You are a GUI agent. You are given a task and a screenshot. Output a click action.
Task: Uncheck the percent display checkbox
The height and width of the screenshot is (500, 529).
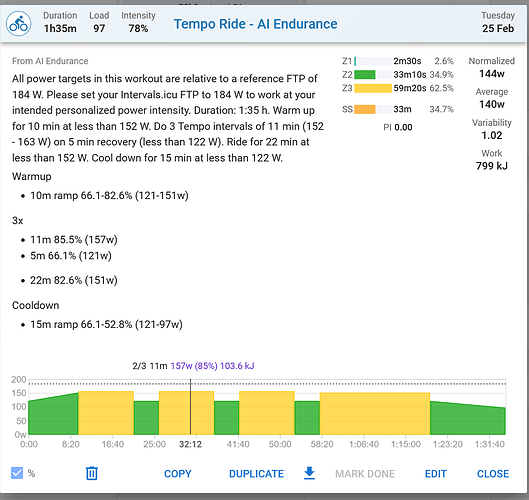coord(17,473)
